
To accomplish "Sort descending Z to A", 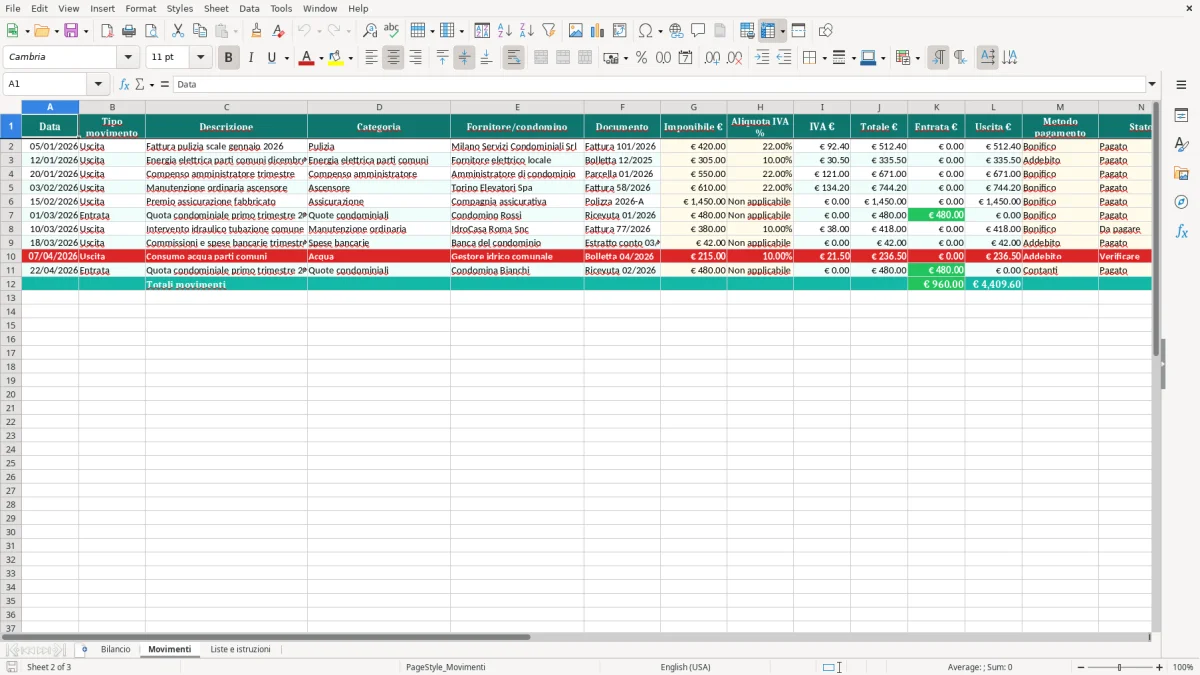I will coord(527,31).
